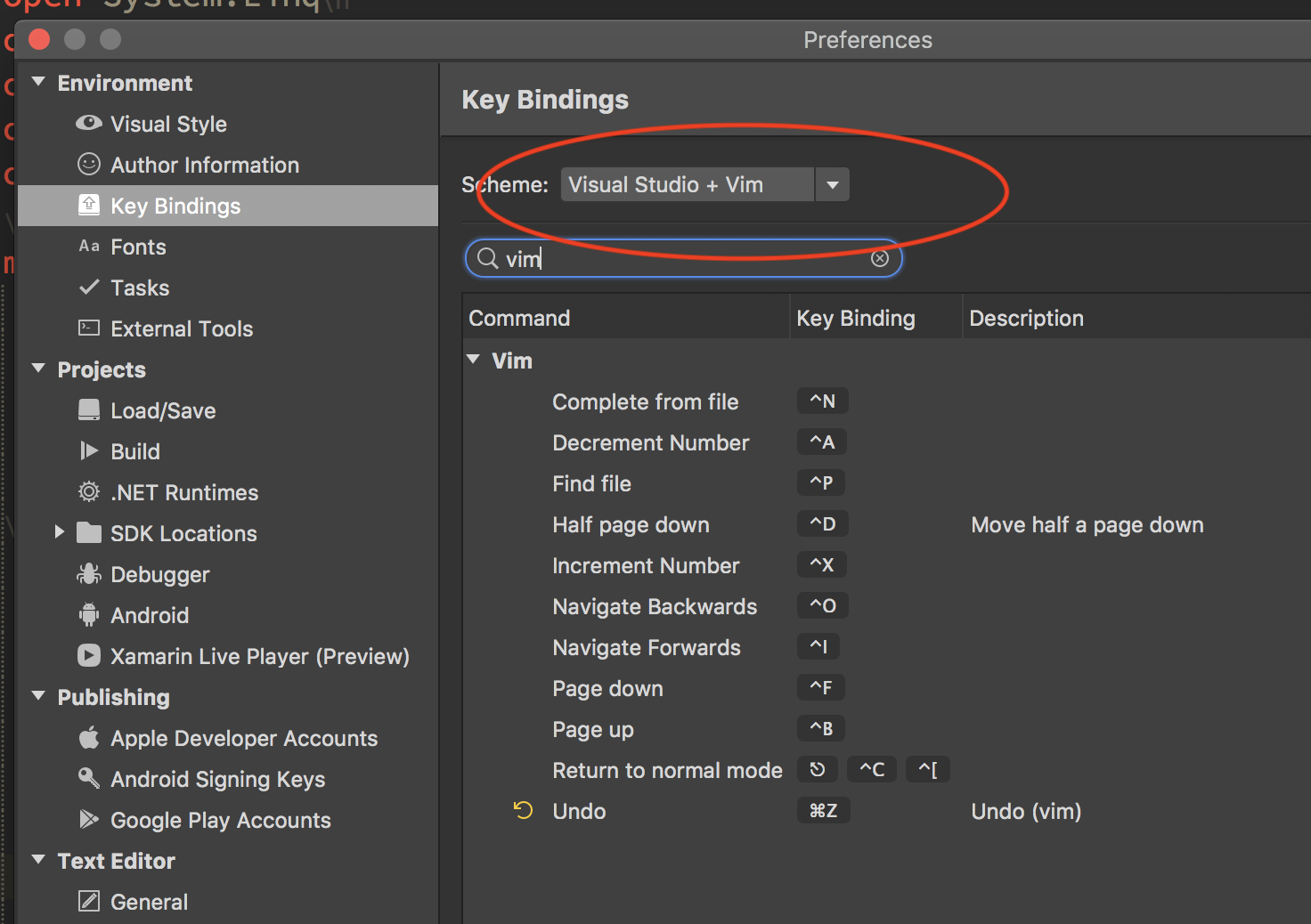The image size is (1311, 924).
Task: Open Tasks preferences
Action: 140,288
